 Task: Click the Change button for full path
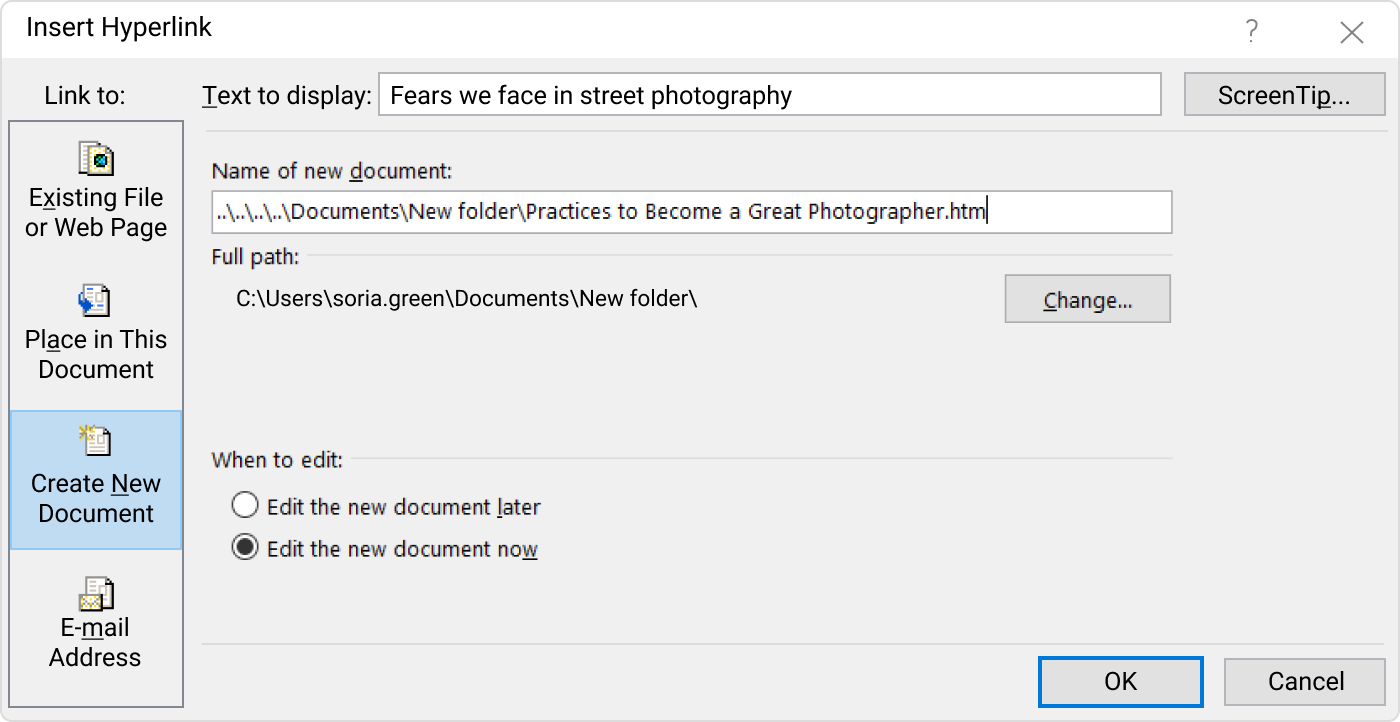coord(1088,300)
